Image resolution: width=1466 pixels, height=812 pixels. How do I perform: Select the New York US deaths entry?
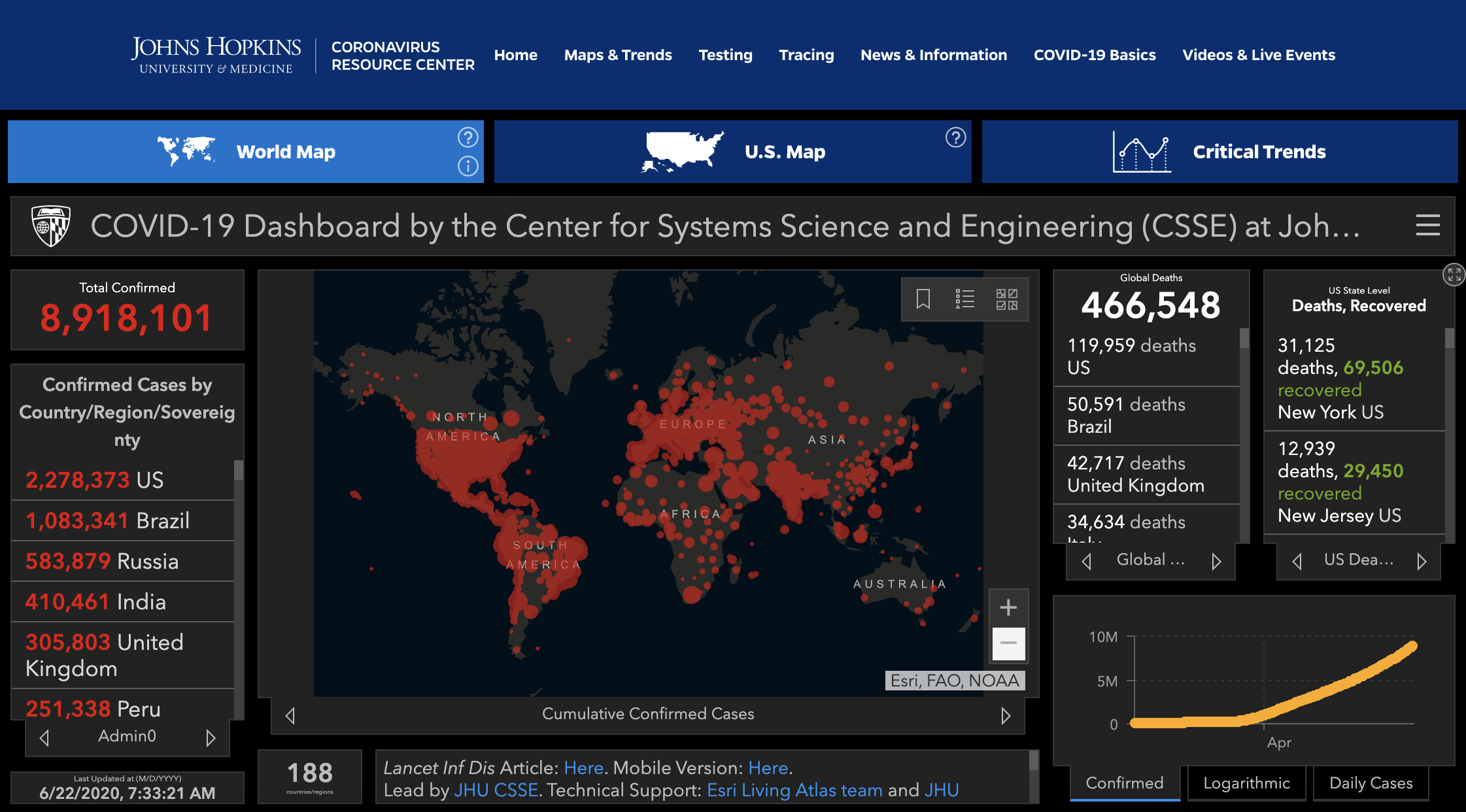(x=1355, y=379)
